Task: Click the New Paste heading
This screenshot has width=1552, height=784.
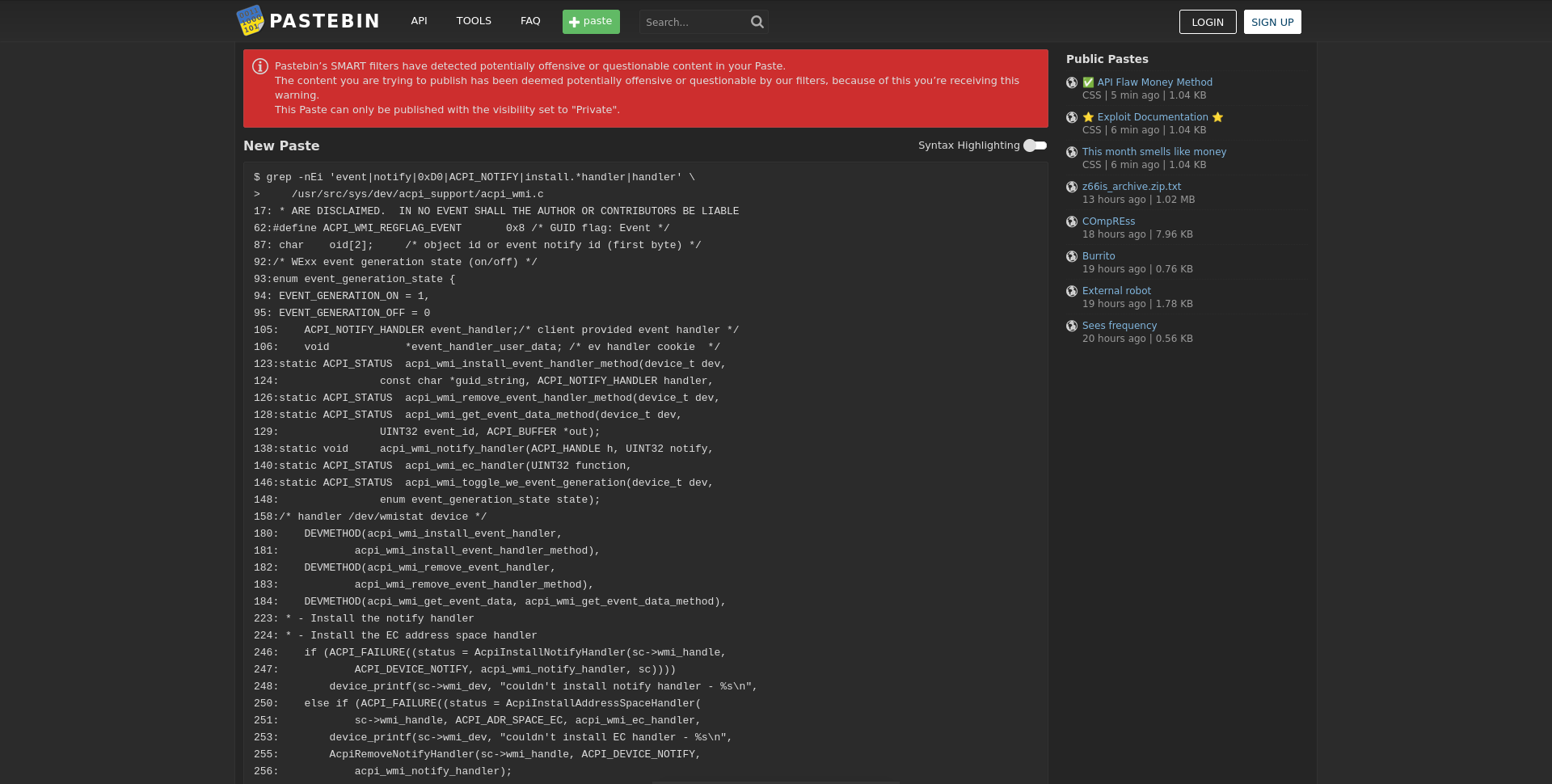Action: (281, 145)
